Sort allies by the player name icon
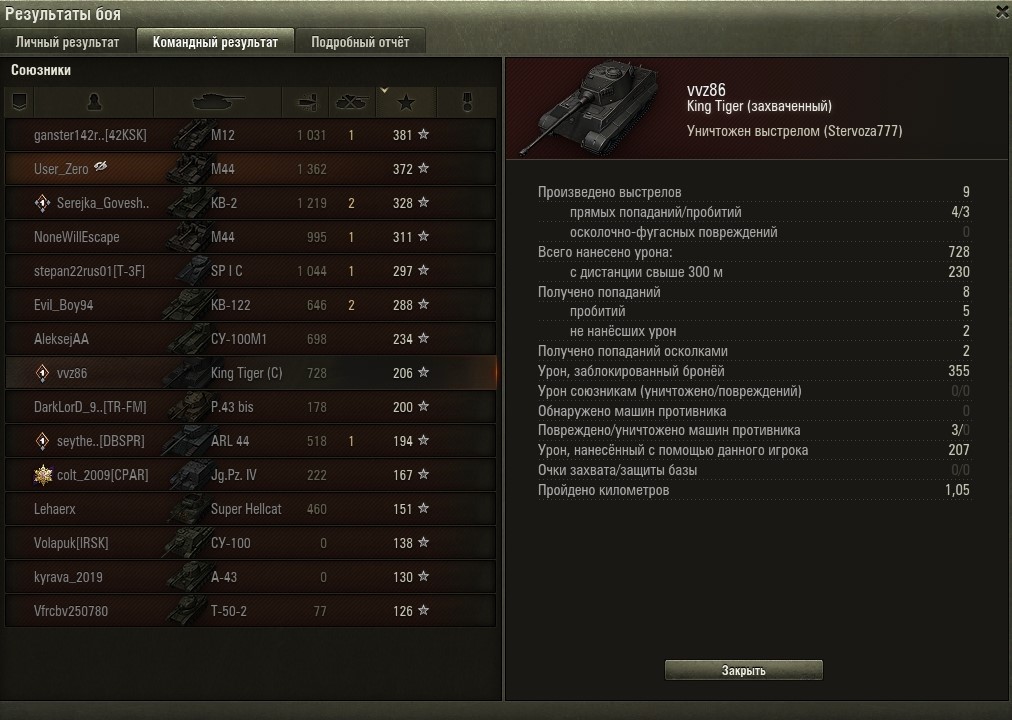 pos(94,102)
